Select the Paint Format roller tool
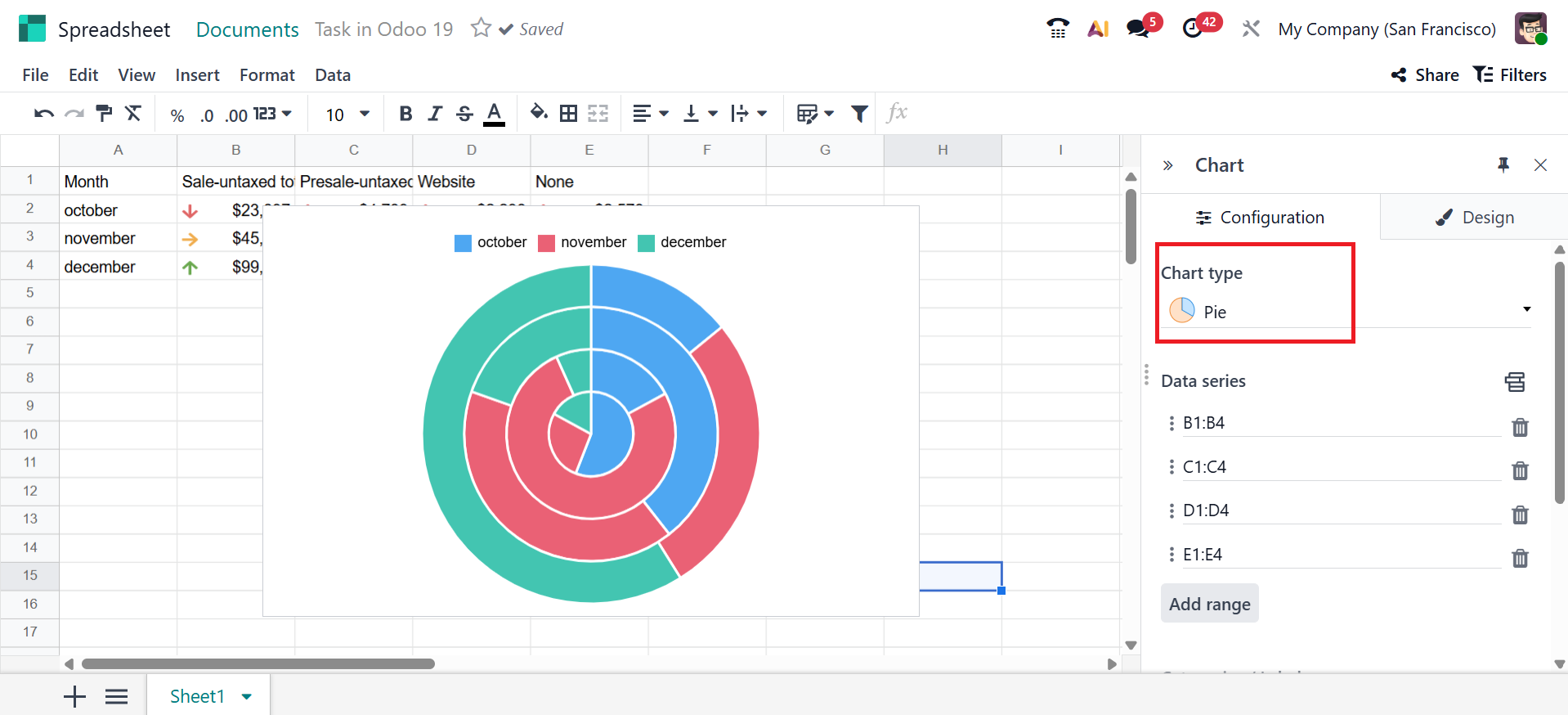This screenshot has height=715, width=1568. 104,114
